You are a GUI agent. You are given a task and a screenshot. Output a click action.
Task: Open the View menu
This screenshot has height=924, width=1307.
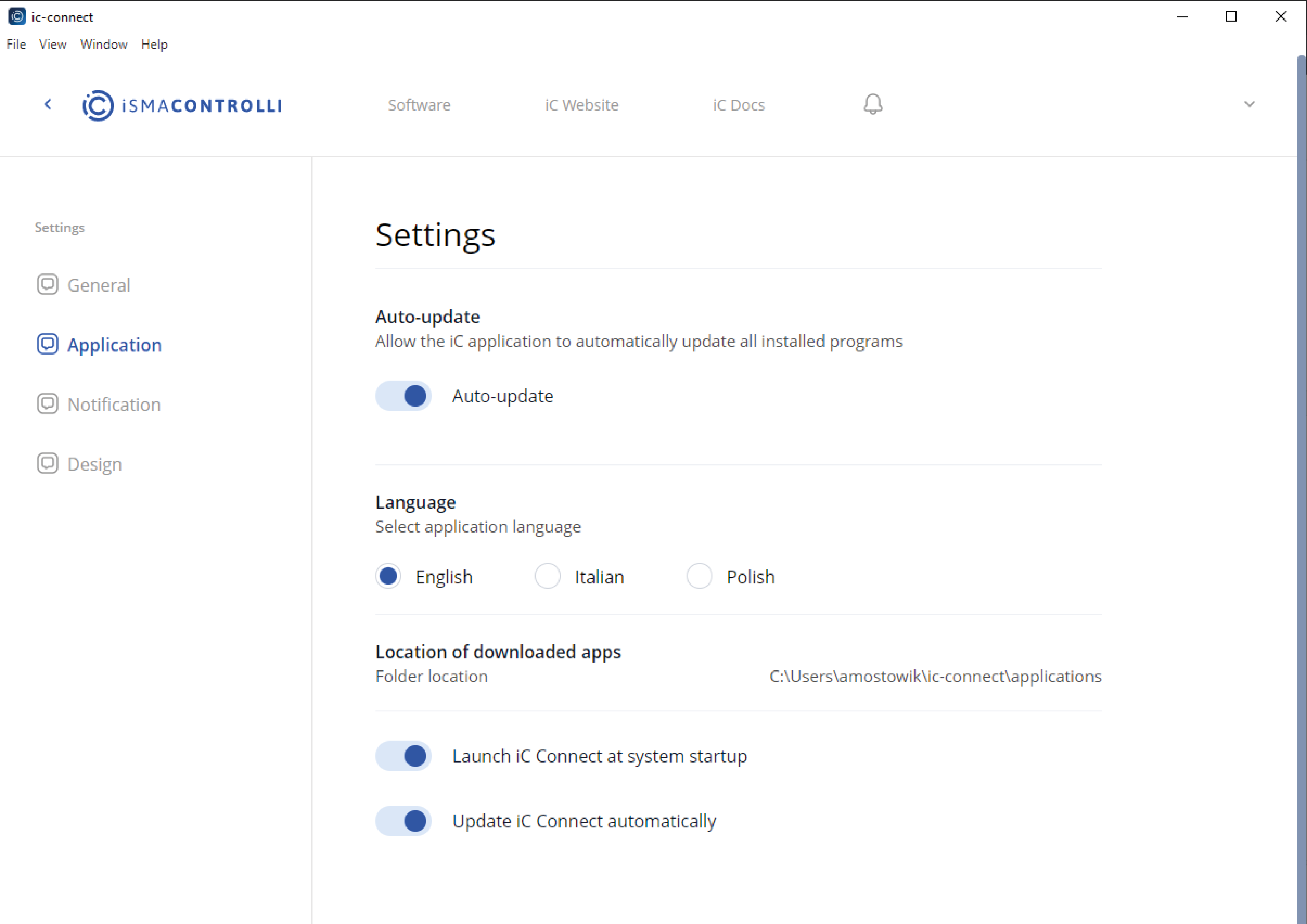pyautogui.click(x=52, y=44)
